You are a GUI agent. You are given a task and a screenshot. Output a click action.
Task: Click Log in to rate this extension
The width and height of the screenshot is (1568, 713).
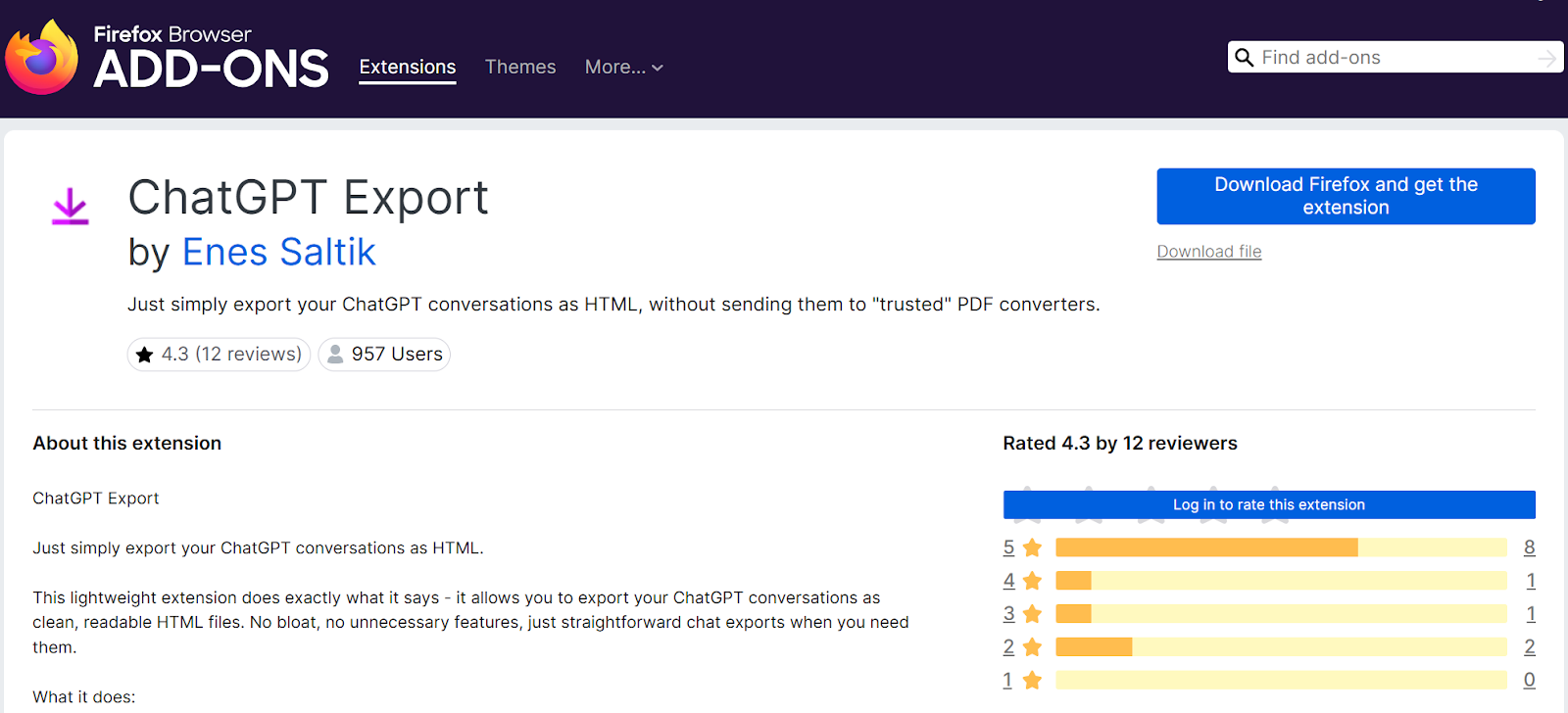[x=1269, y=504]
